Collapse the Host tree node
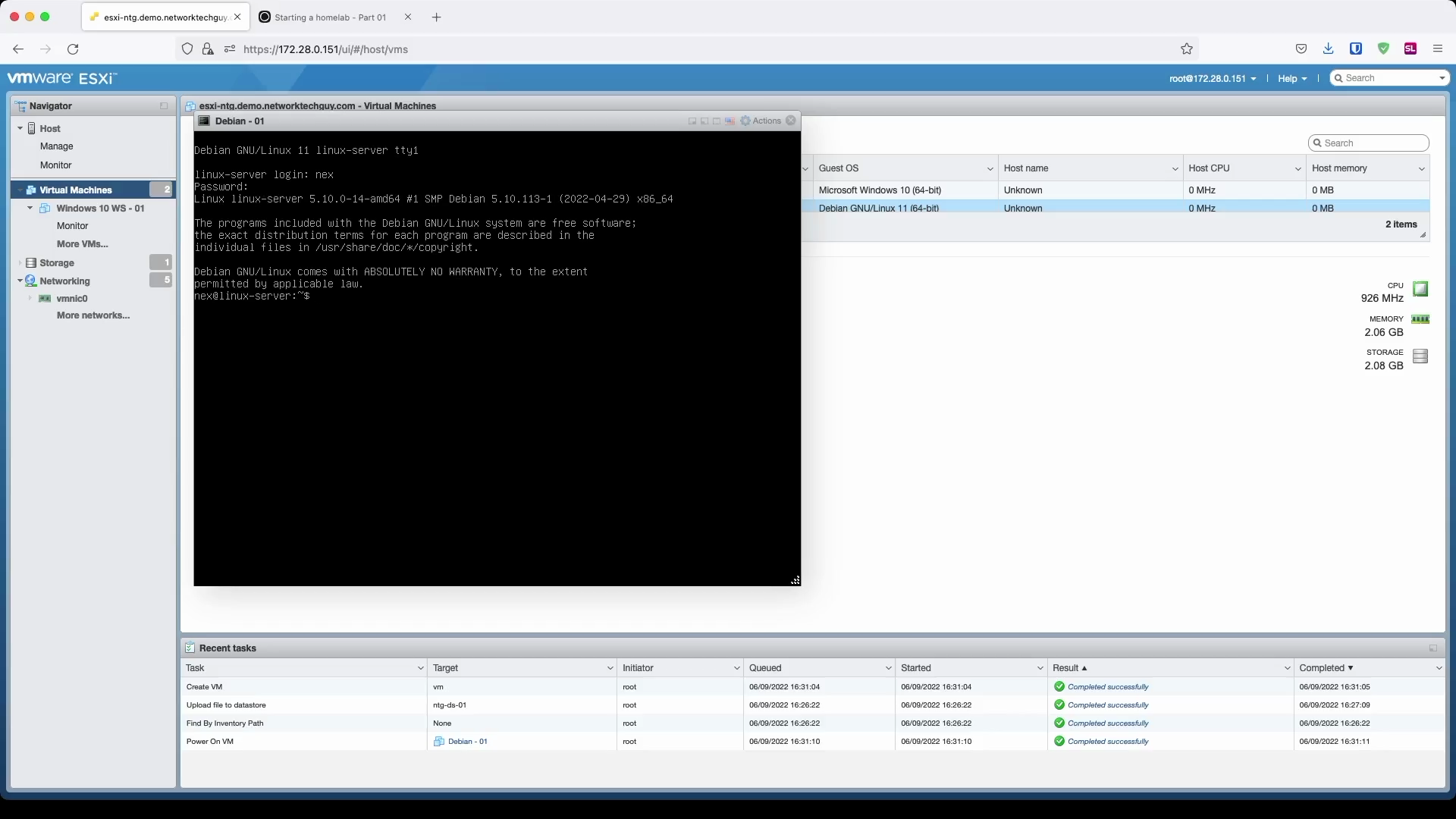1456x819 pixels. tap(20, 128)
